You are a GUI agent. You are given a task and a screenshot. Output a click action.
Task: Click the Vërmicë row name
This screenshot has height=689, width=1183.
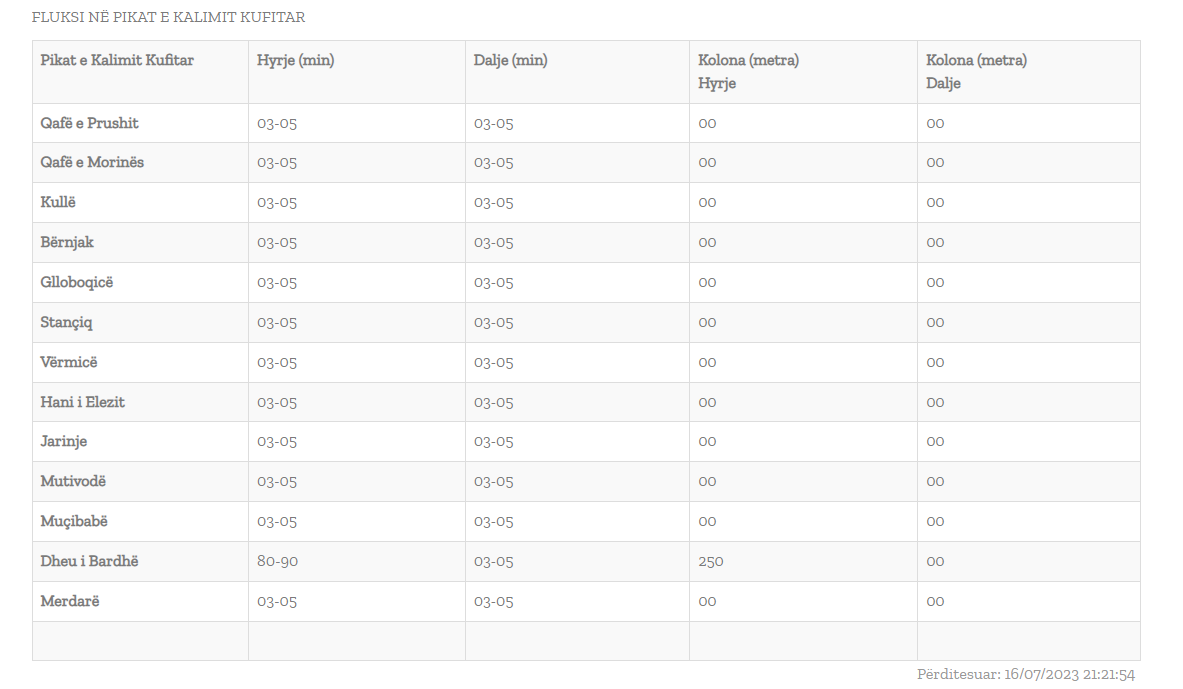tap(69, 362)
